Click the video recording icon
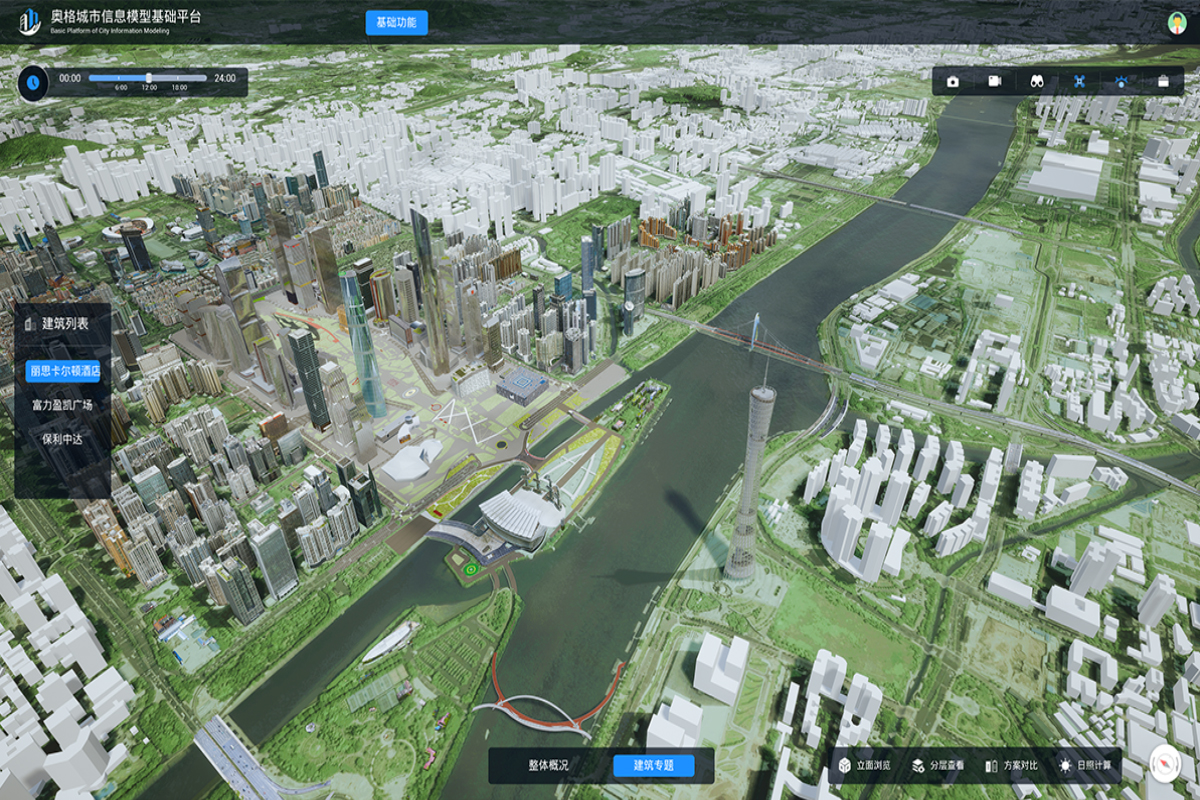1200x800 pixels. [x=995, y=81]
